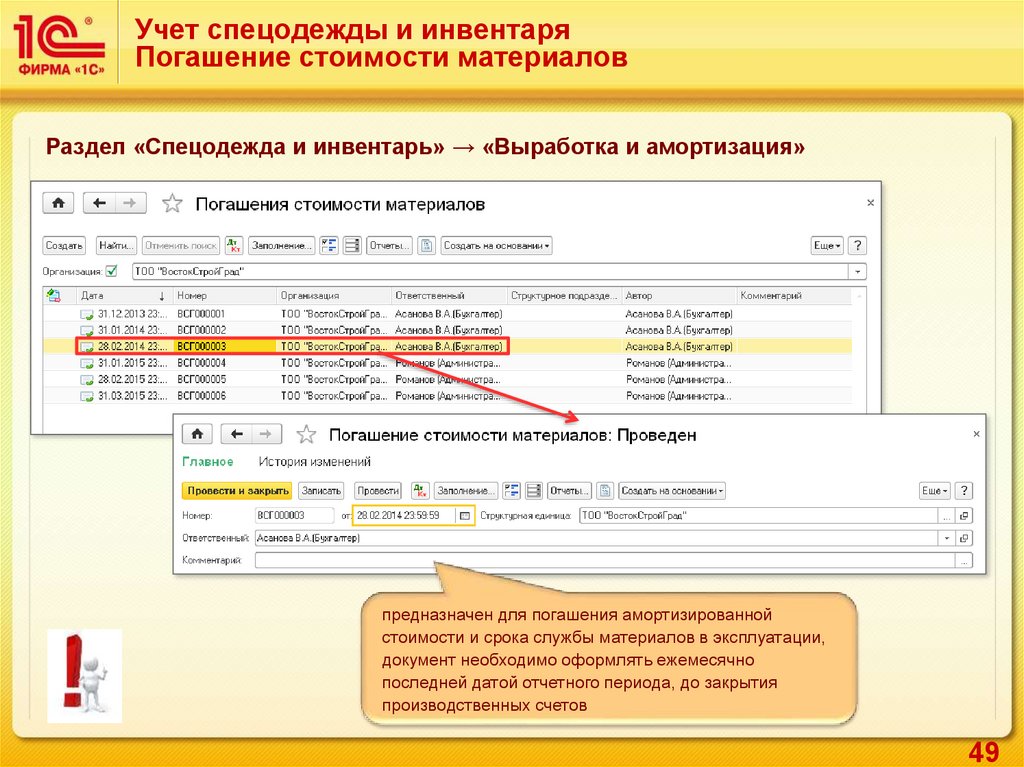Click document icon after Отчеты in list window
Screen dimensions: 1024x767
tap(426, 246)
